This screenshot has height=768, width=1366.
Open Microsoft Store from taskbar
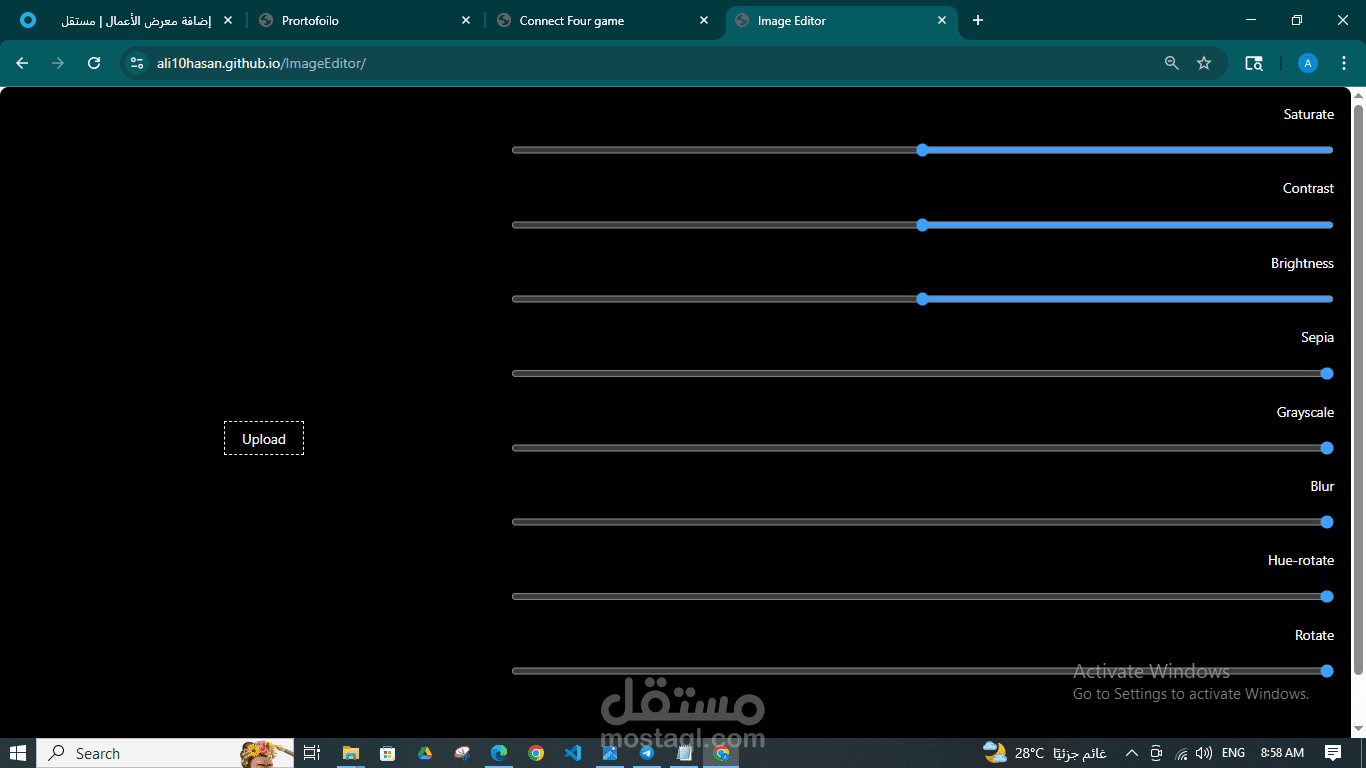coord(388,753)
